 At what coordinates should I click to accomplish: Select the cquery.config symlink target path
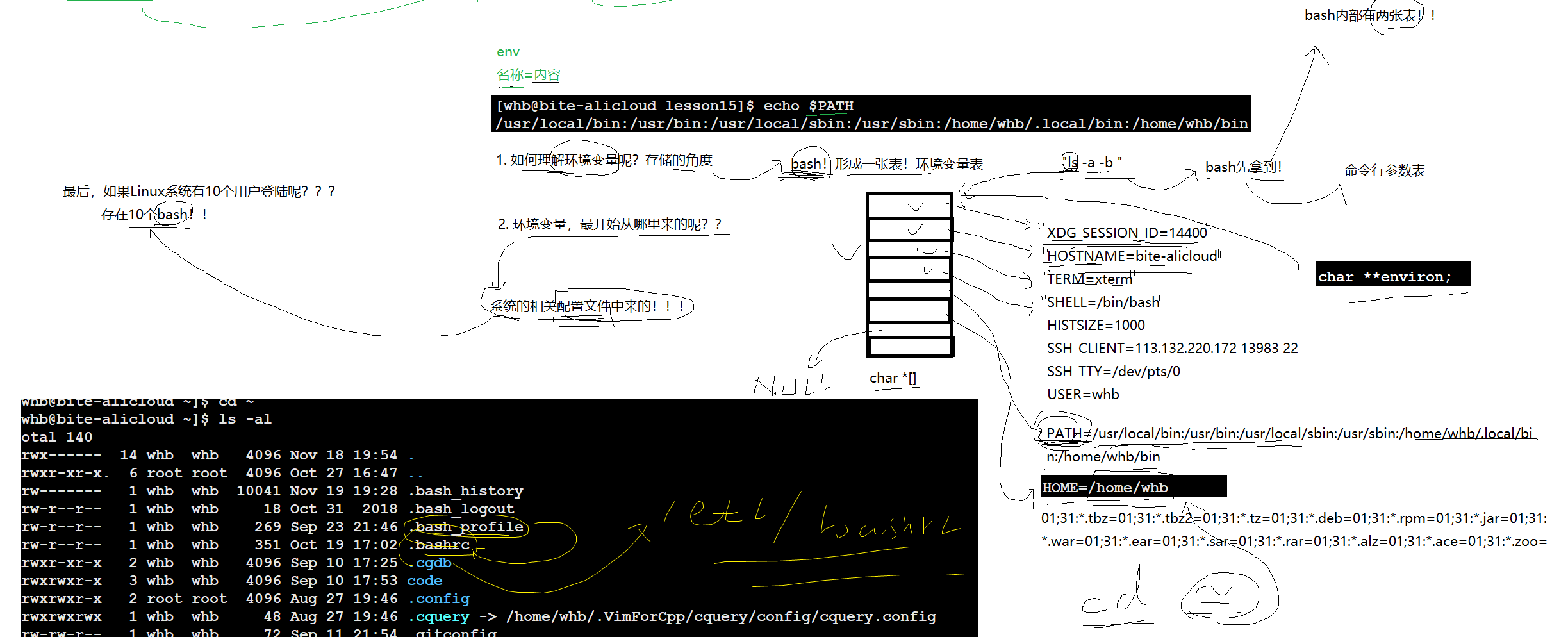pos(721,616)
